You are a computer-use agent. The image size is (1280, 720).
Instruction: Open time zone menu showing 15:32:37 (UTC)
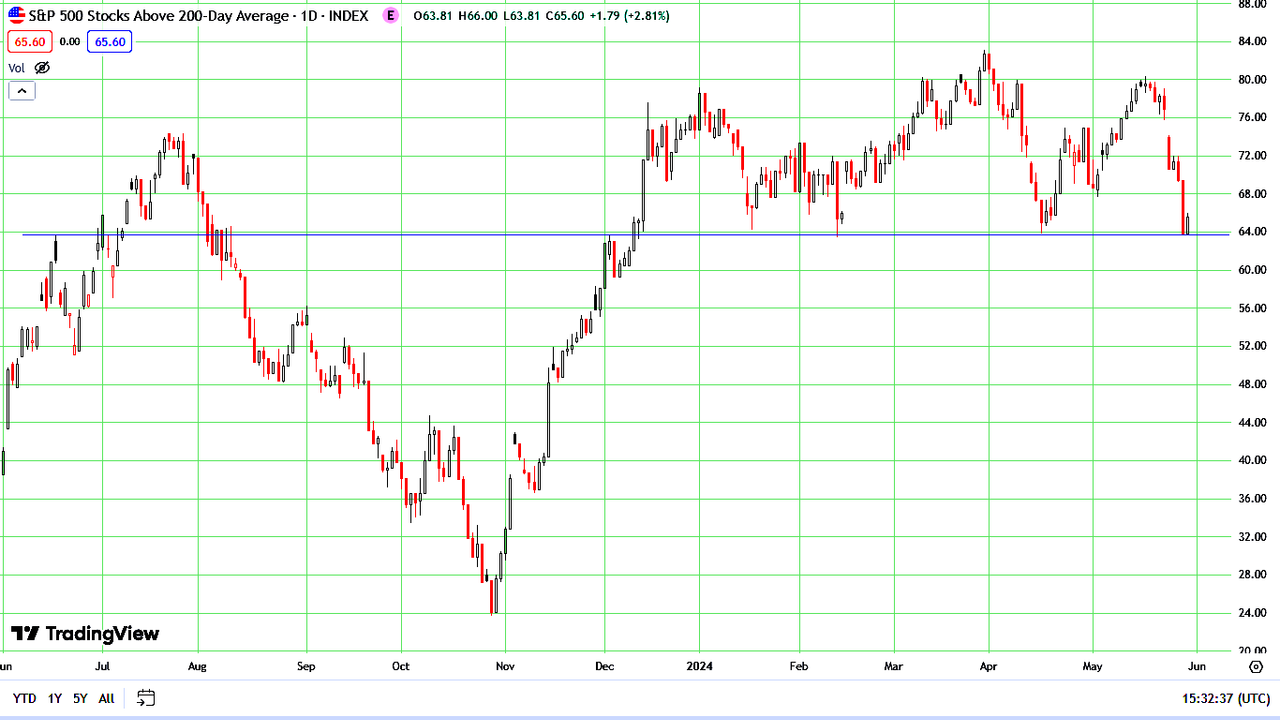click(x=1226, y=698)
